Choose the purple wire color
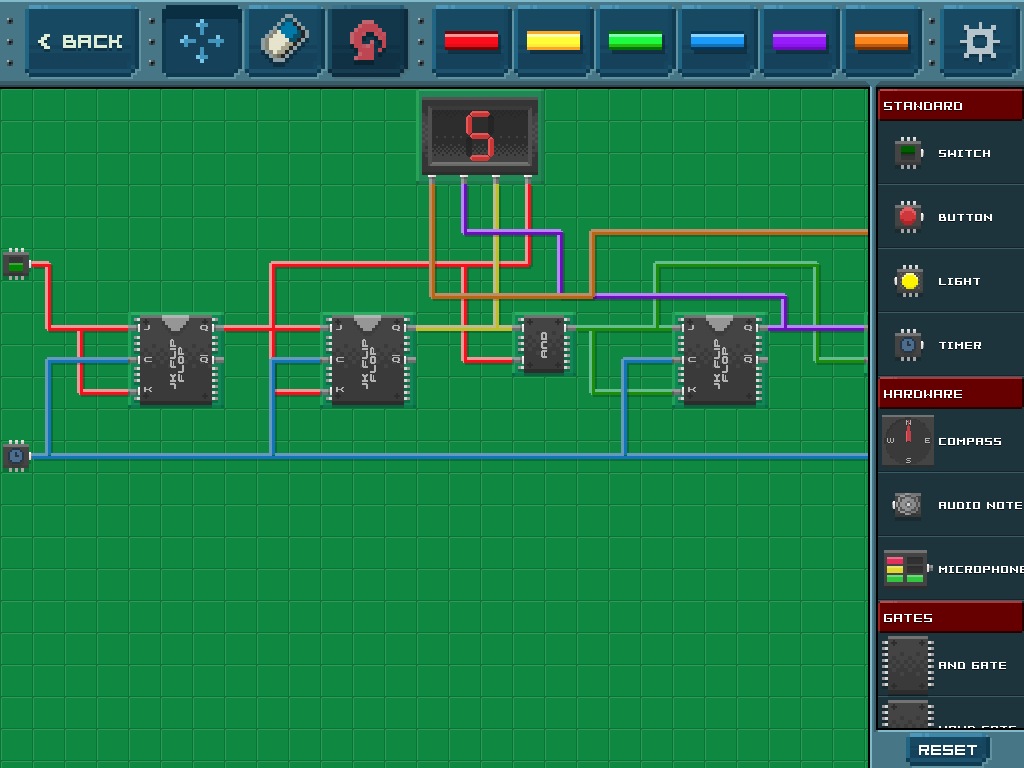 (x=799, y=41)
